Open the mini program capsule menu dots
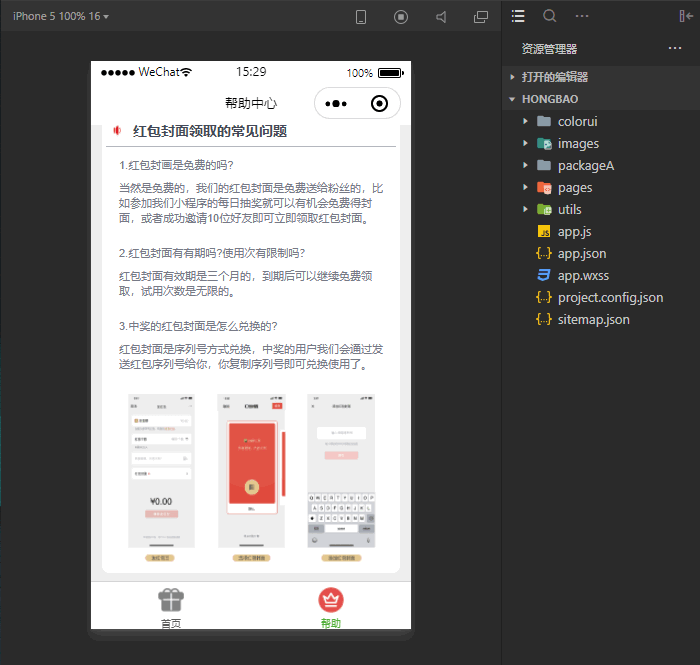Image resolution: width=700 pixels, height=665 pixels. (x=336, y=104)
